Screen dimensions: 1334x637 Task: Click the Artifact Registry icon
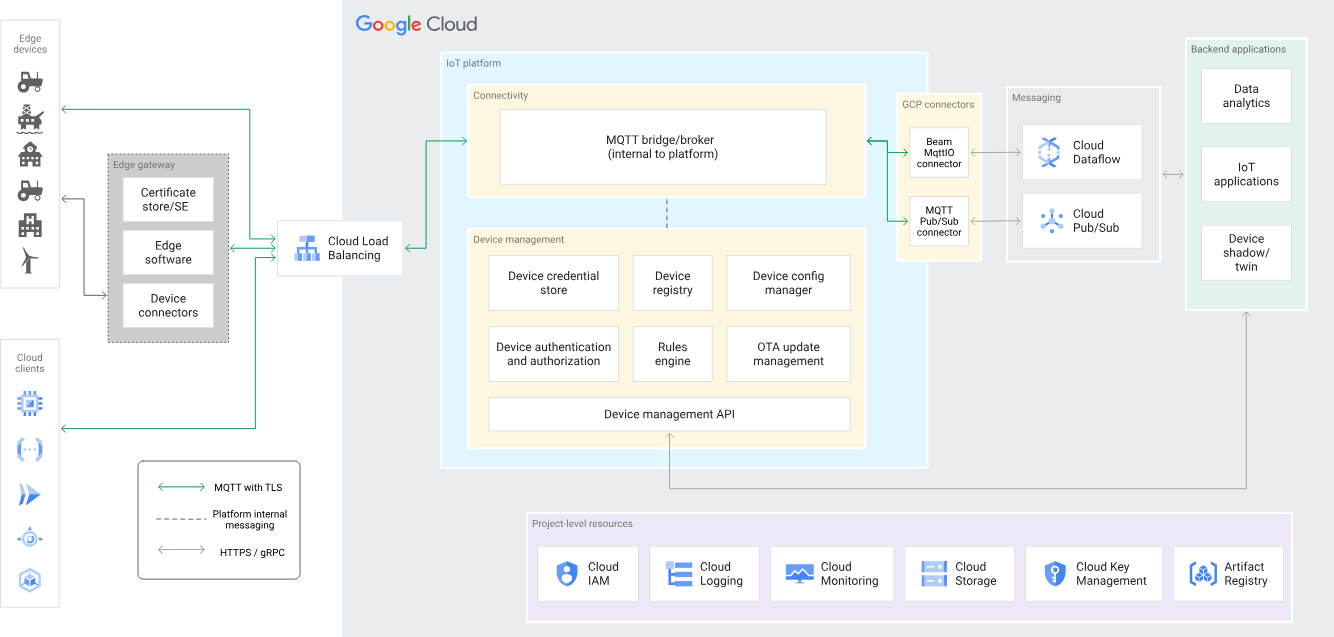[1203, 573]
